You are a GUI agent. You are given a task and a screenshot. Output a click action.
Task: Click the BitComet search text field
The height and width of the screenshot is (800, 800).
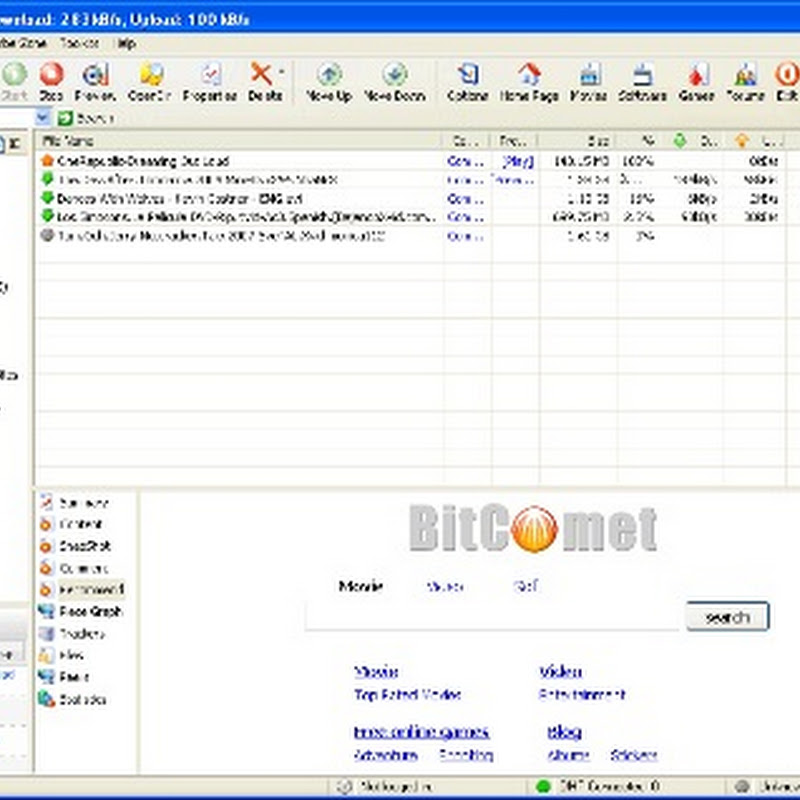click(x=492, y=616)
